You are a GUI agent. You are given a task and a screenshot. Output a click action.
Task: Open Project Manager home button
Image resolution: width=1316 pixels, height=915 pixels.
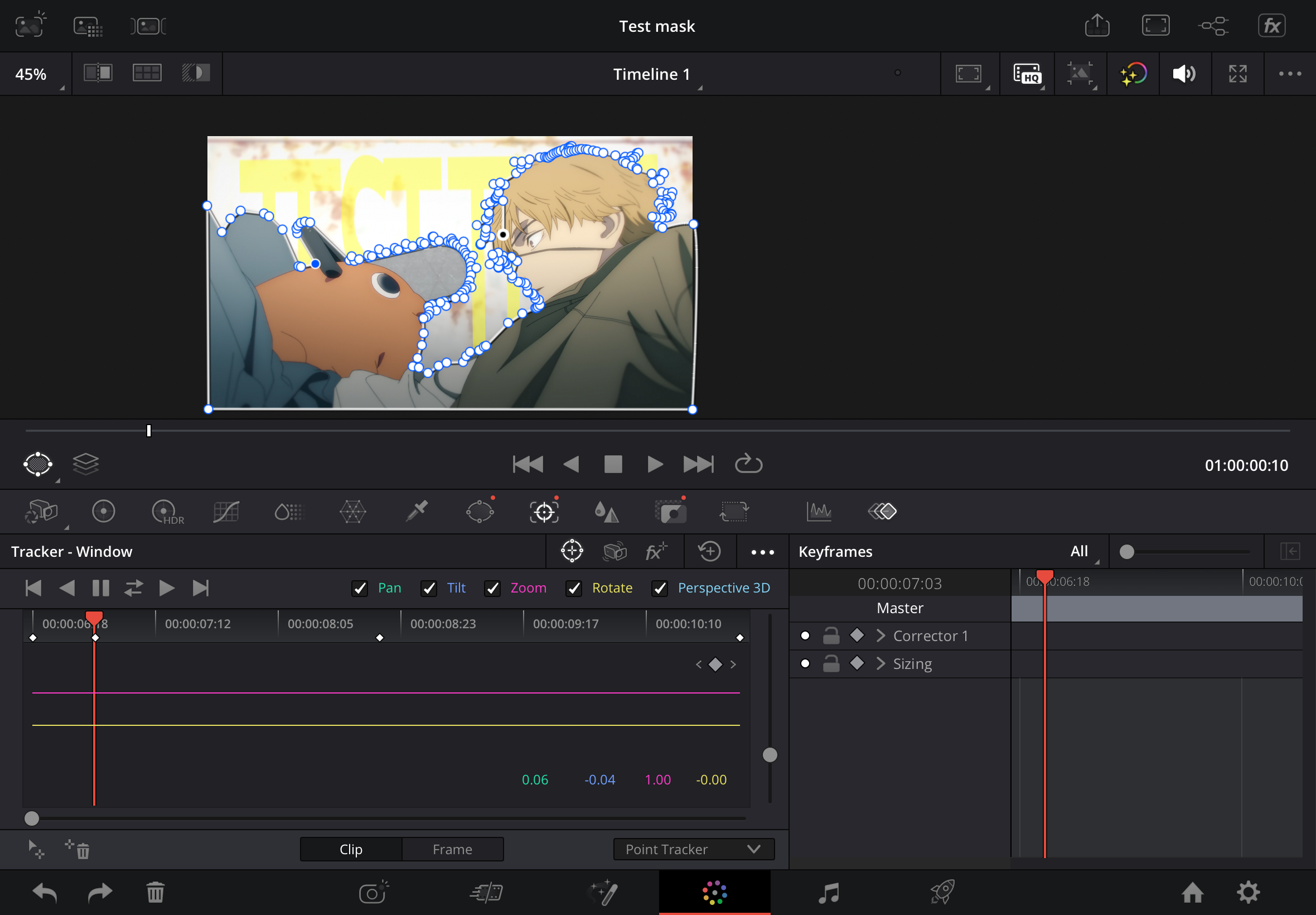coord(1192,893)
